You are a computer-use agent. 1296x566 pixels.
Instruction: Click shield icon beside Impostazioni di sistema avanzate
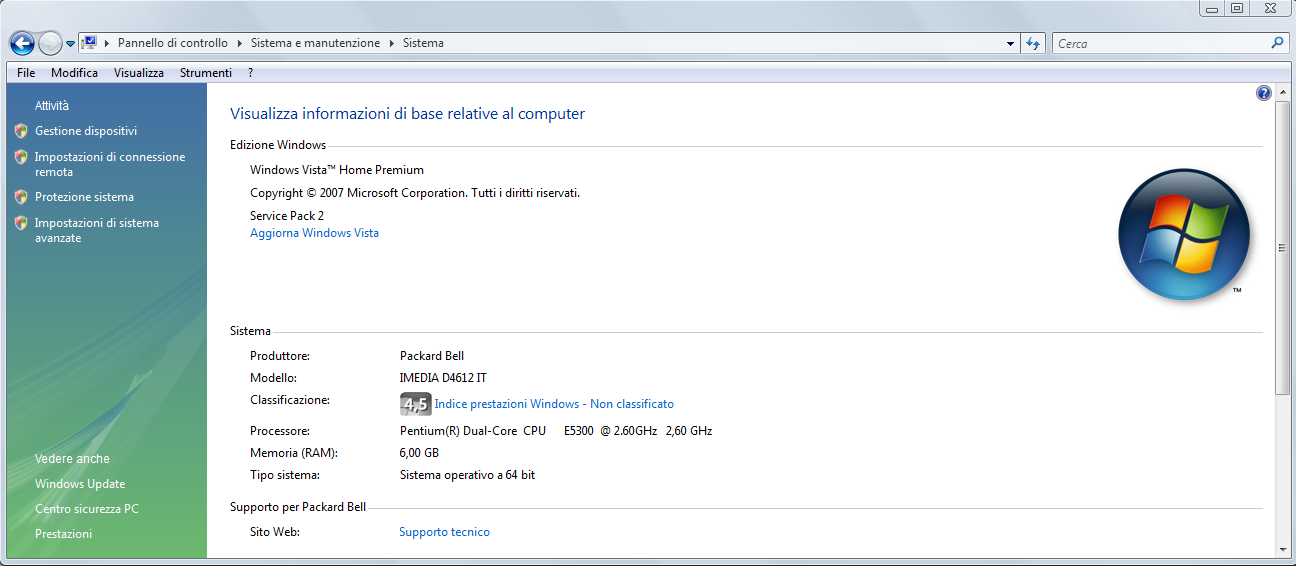[21, 223]
